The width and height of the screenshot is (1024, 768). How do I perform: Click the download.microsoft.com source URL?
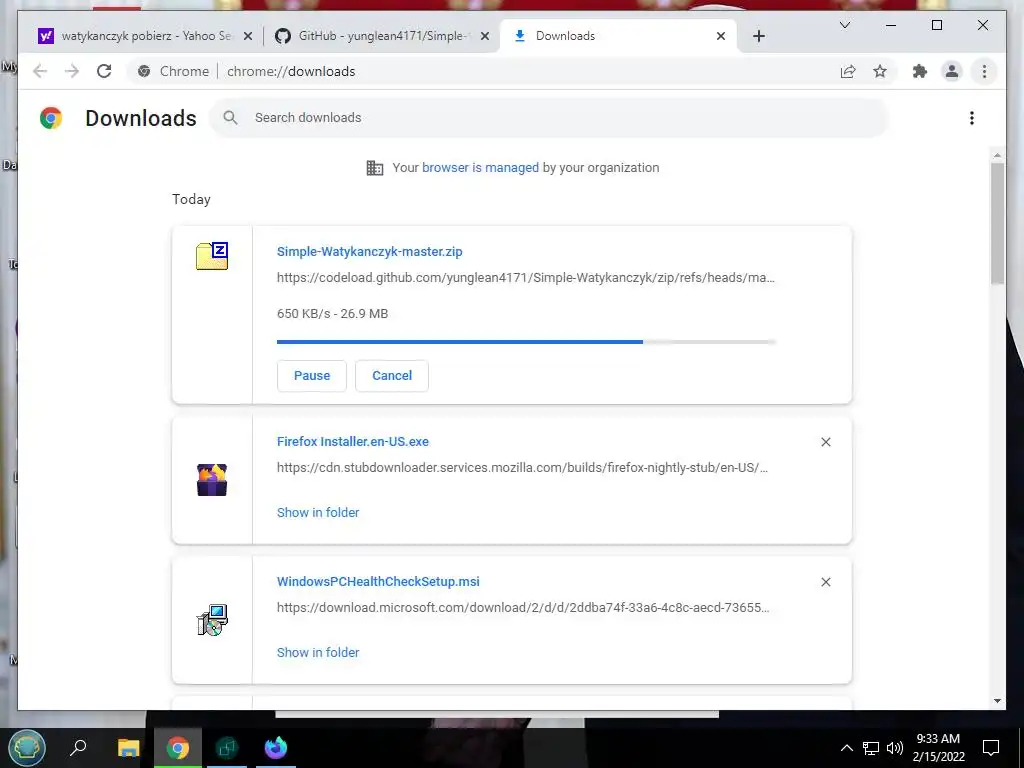[523, 607]
